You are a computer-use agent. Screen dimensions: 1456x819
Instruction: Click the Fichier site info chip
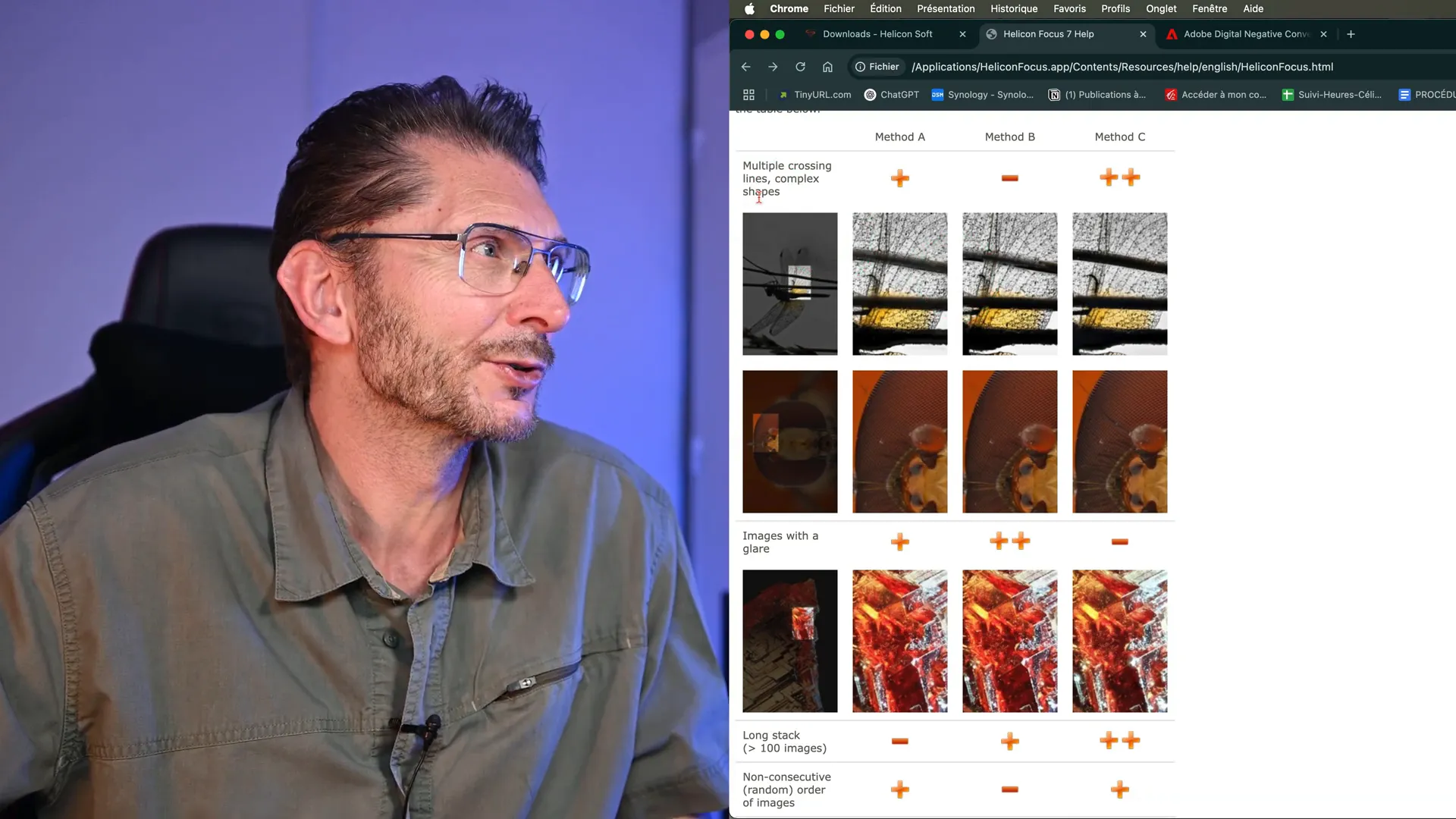877,67
